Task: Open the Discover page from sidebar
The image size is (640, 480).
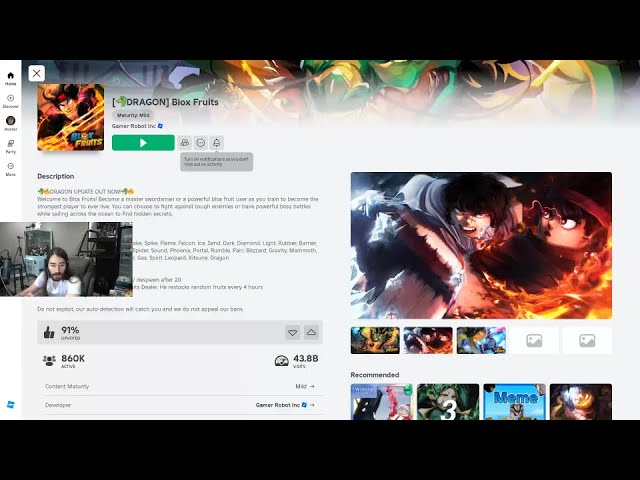Action: coord(10,99)
